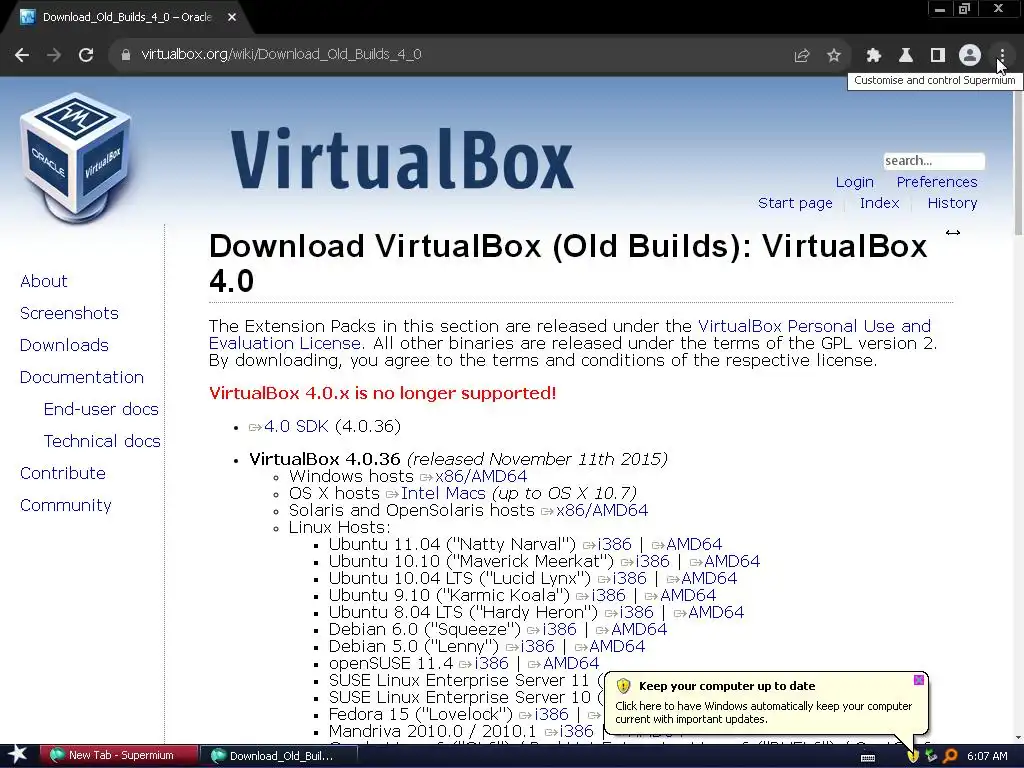The image size is (1024, 768).
Task: Go to Start page link
Action: click(795, 203)
